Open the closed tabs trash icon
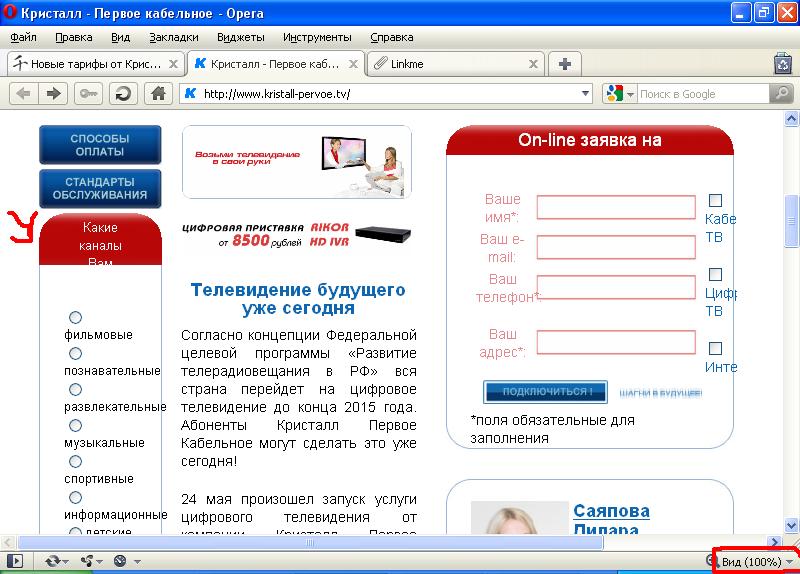The height and width of the screenshot is (574, 800). 783,64
